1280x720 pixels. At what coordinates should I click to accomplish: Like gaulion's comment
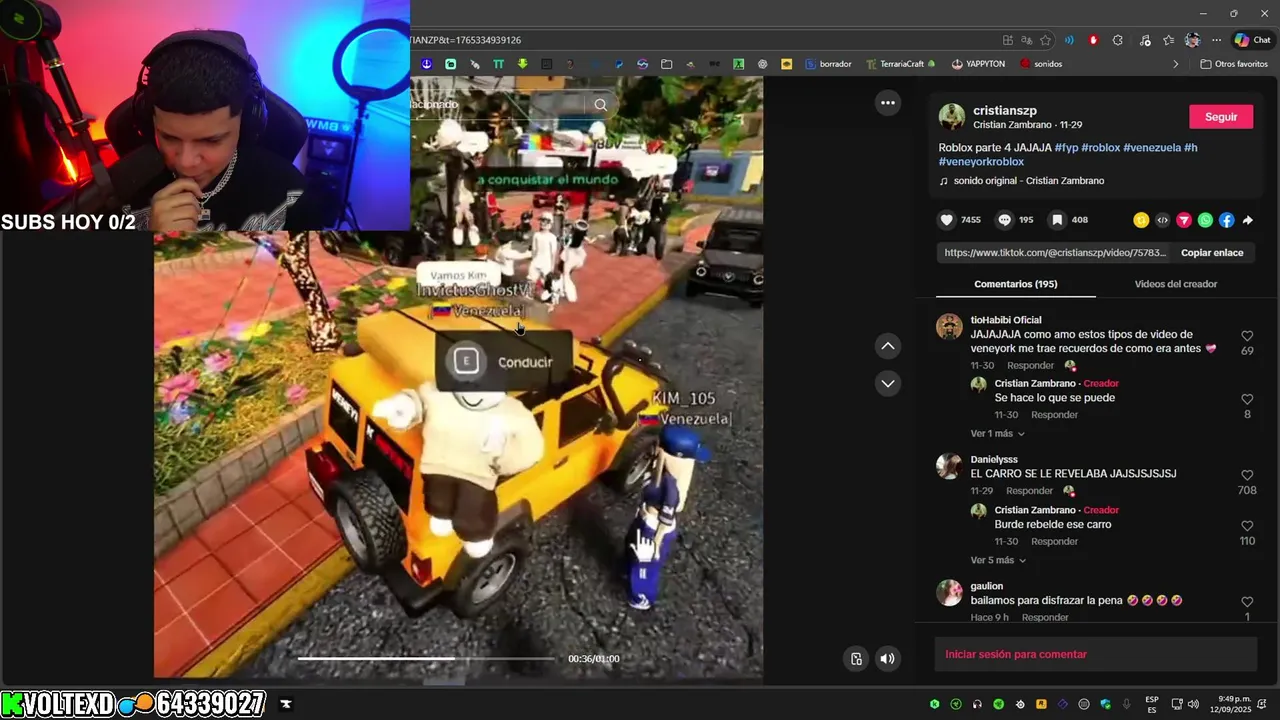pyautogui.click(x=1247, y=602)
